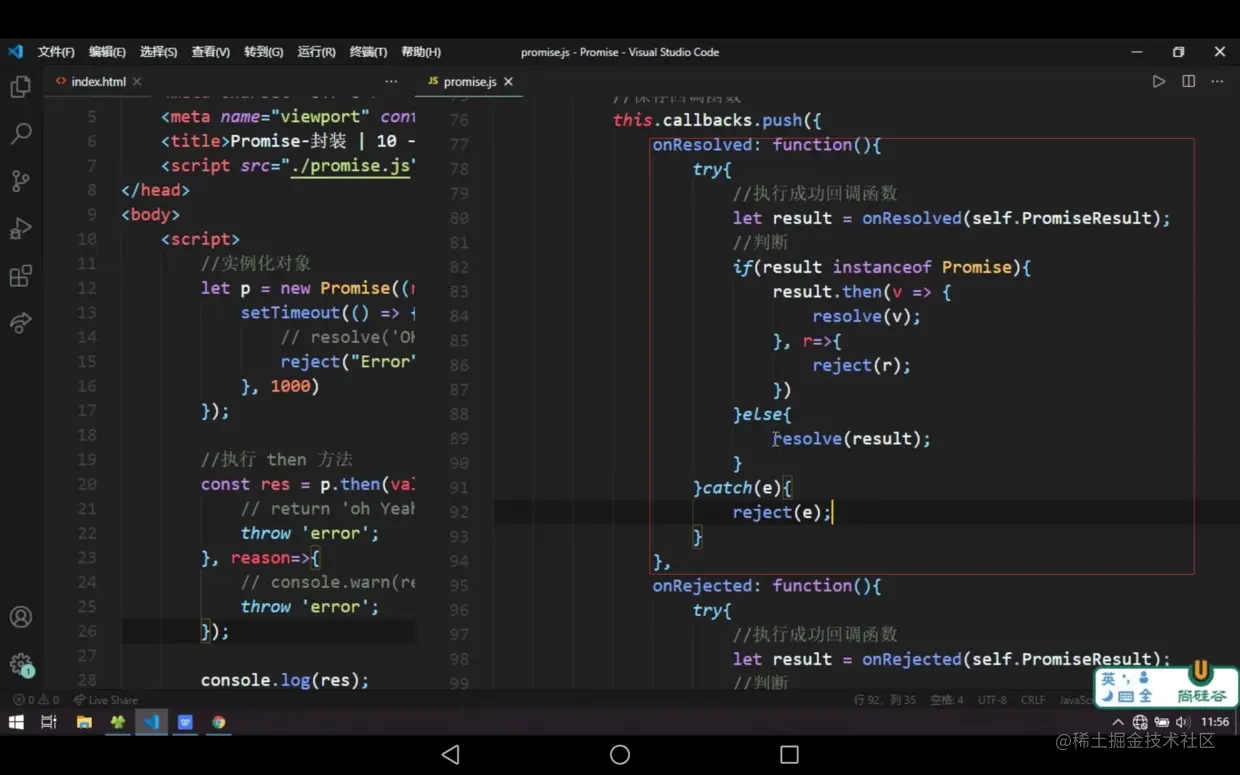This screenshot has width=1240, height=775.
Task: Click 'if(result instanceof Promise){' line
Action: pos(881,267)
